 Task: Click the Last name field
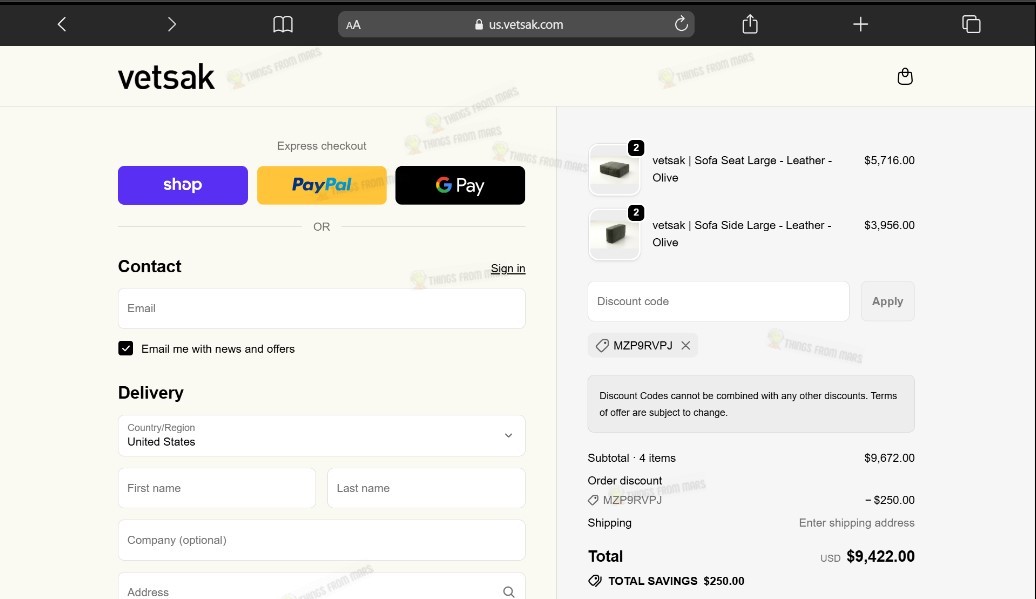(x=426, y=488)
